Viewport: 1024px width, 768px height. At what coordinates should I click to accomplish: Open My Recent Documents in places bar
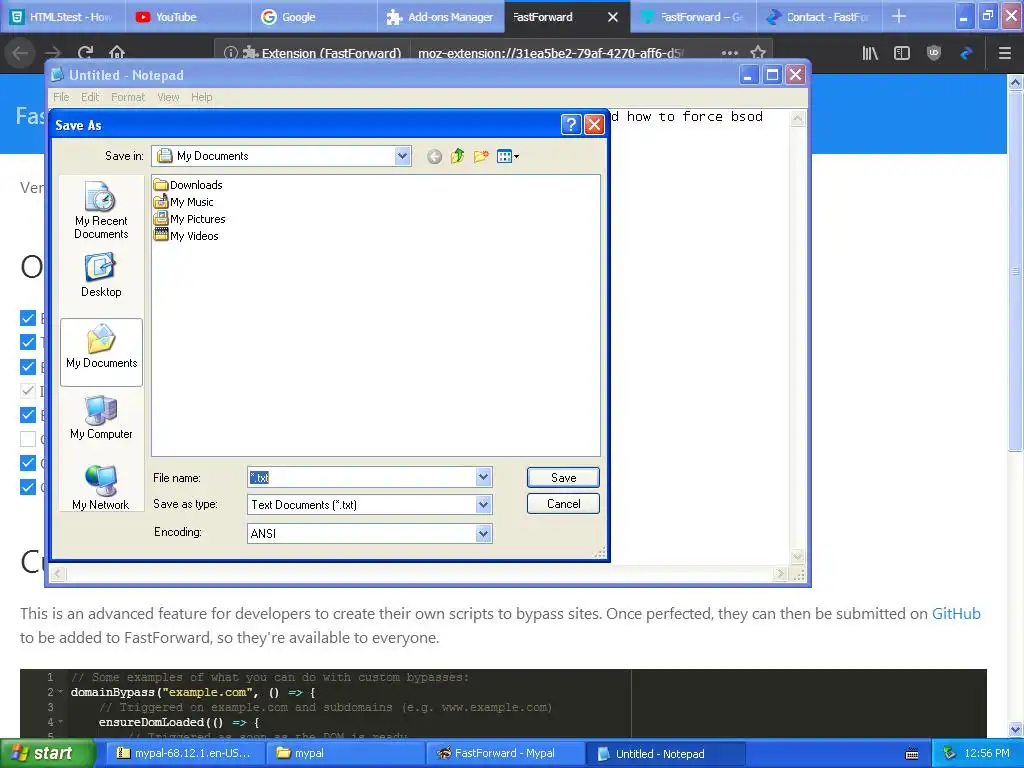(x=101, y=210)
